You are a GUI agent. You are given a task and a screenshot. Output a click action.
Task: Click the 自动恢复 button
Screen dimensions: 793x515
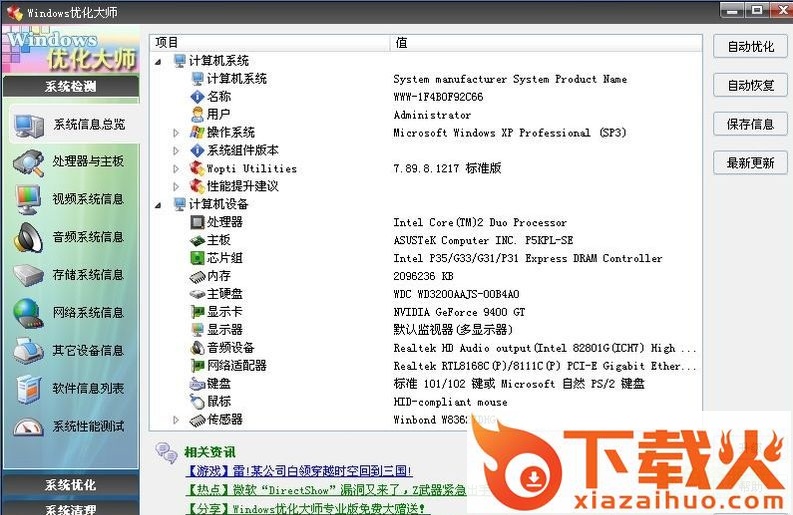point(751,85)
